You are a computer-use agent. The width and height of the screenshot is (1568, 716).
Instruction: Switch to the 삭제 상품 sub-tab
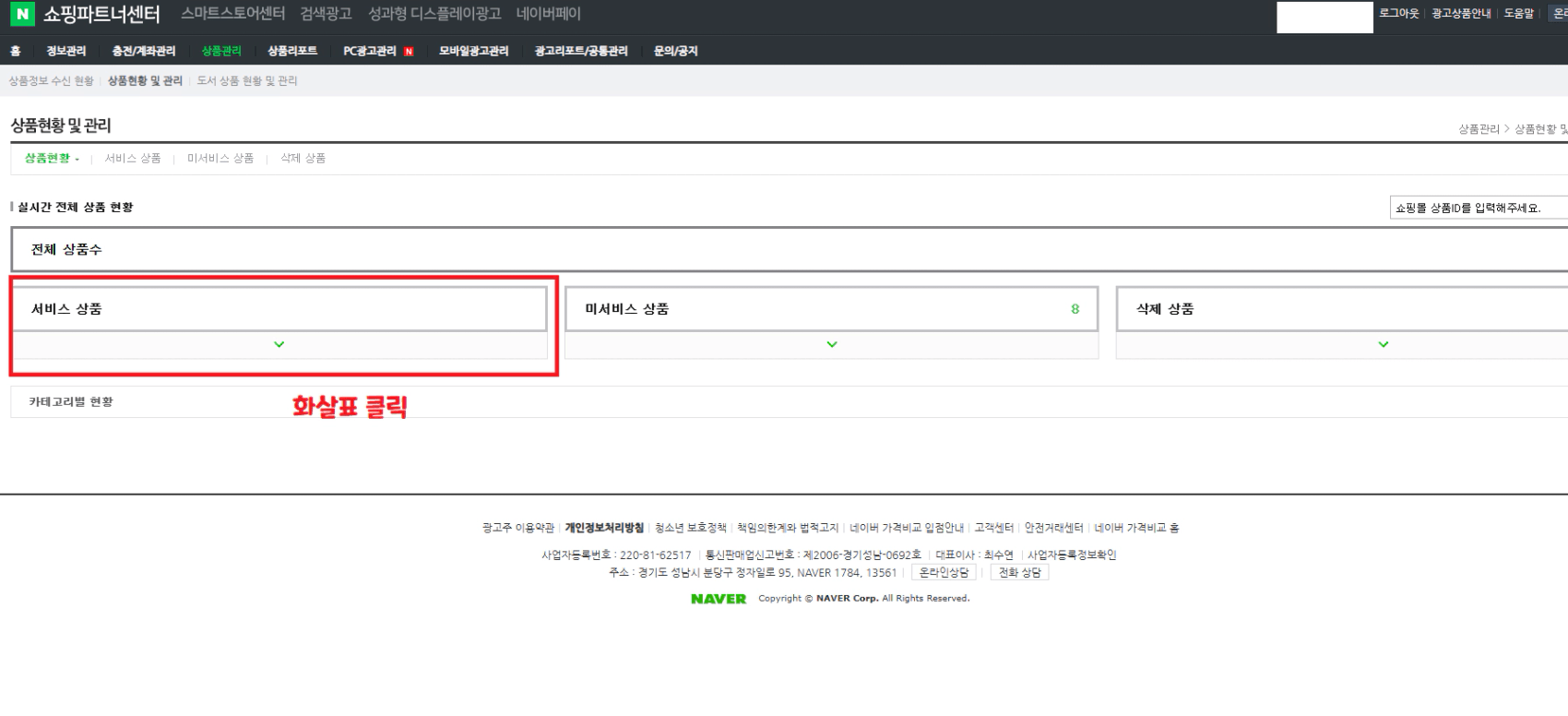(303, 158)
